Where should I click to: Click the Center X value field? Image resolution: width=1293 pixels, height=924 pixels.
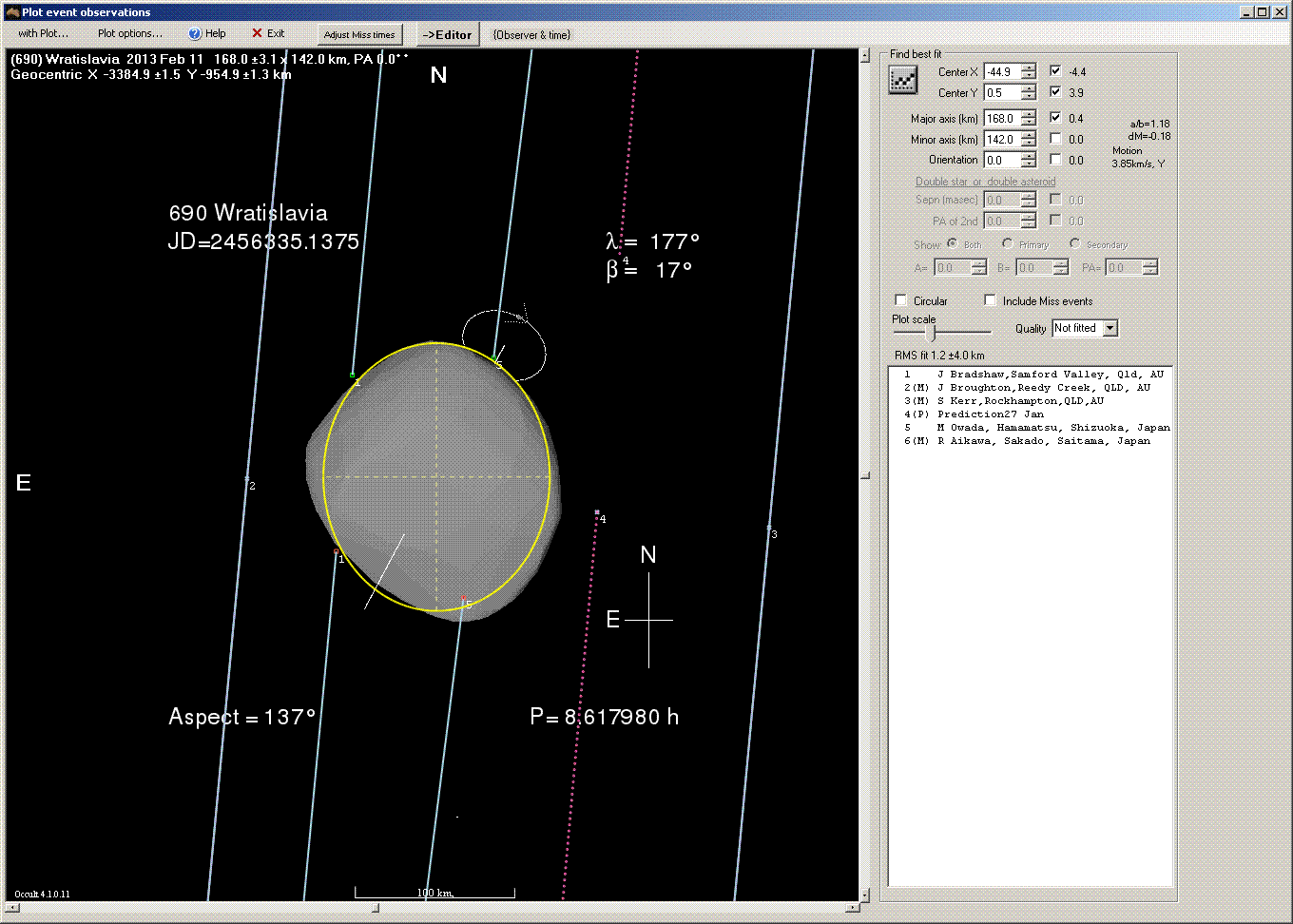1002,71
